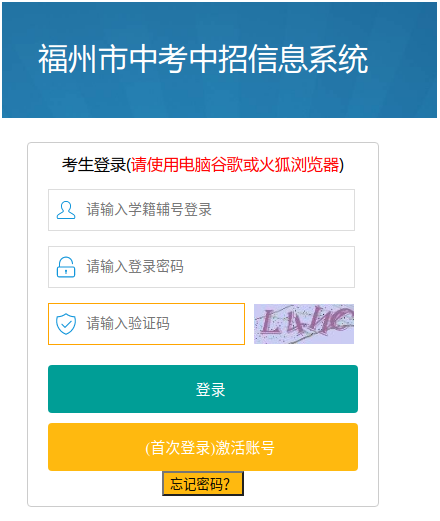The image size is (440, 521).
Task: Submit using the green 登录 button
Action: click(x=203, y=389)
